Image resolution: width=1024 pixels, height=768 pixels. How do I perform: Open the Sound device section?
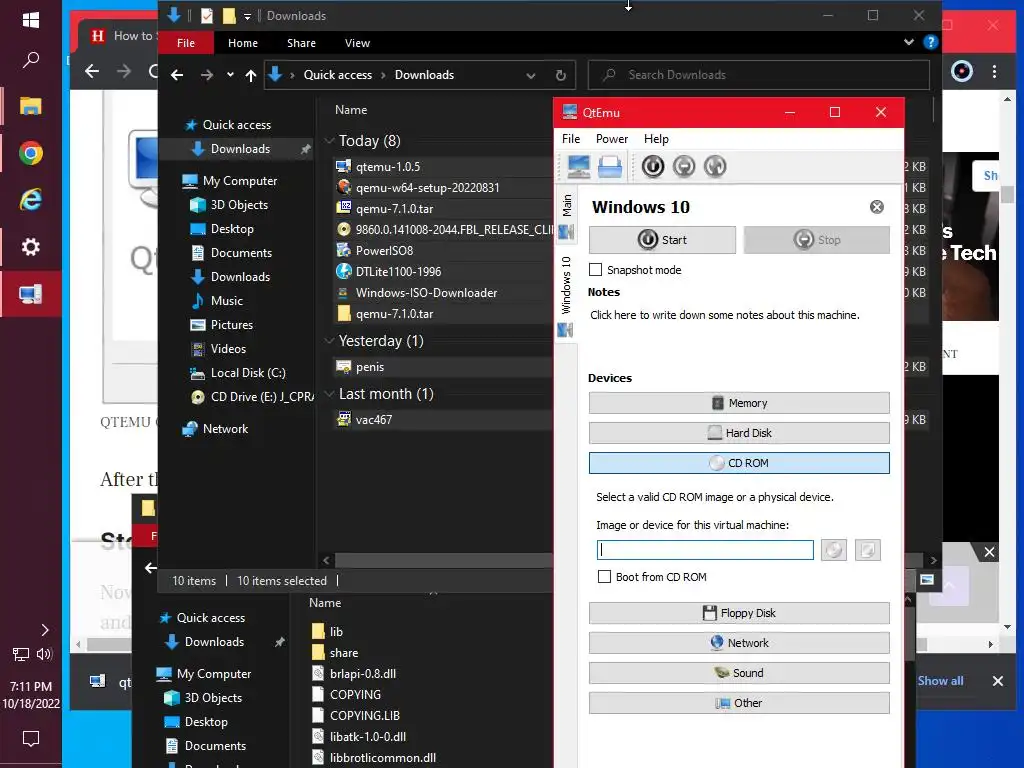[739, 673]
